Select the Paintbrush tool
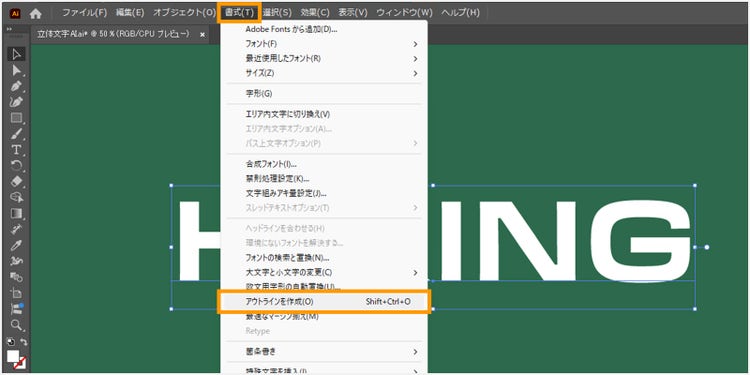750x375 pixels. coord(17,134)
